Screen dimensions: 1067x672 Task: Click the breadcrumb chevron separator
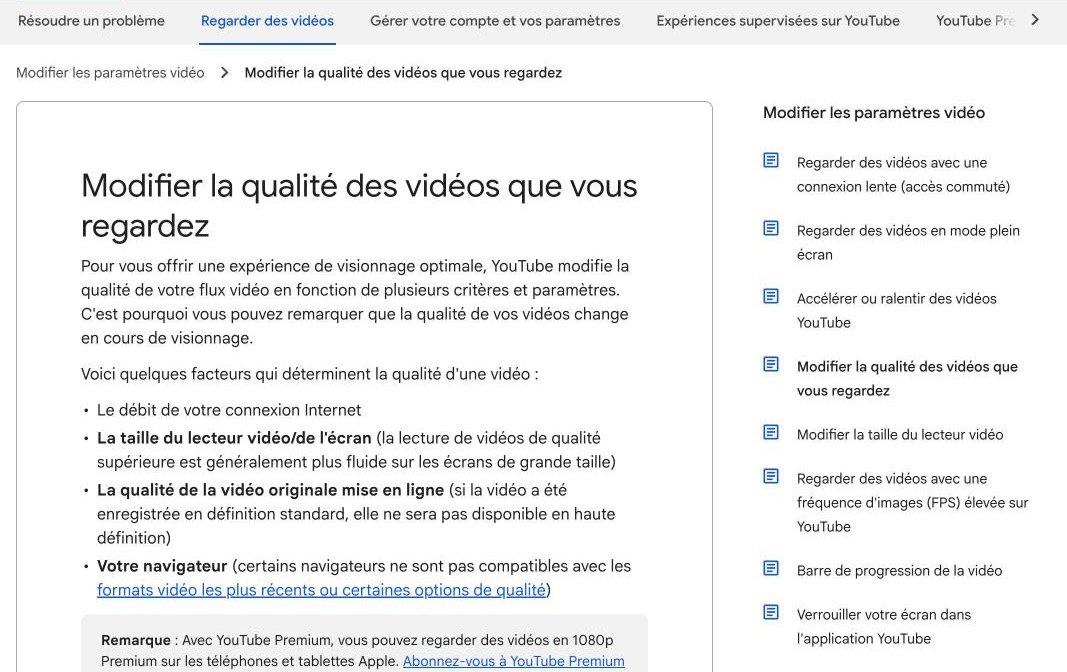pyautogui.click(x=225, y=73)
